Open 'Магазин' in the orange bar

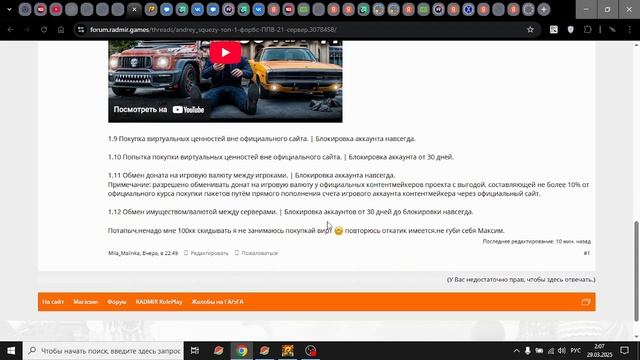86,302
